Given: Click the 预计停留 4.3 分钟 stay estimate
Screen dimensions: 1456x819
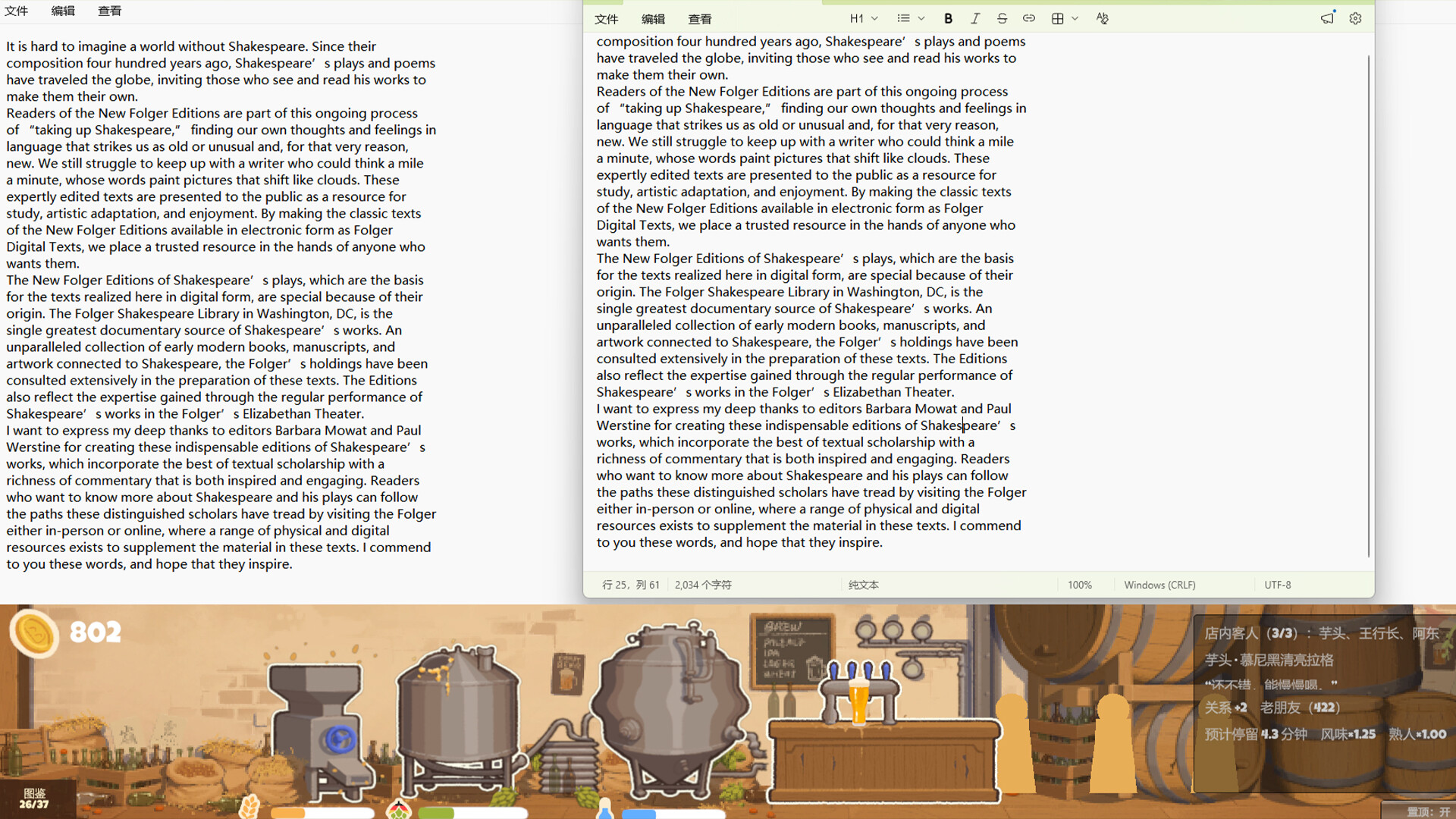Looking at the screenshot, I should click(x=1256, y=734).
